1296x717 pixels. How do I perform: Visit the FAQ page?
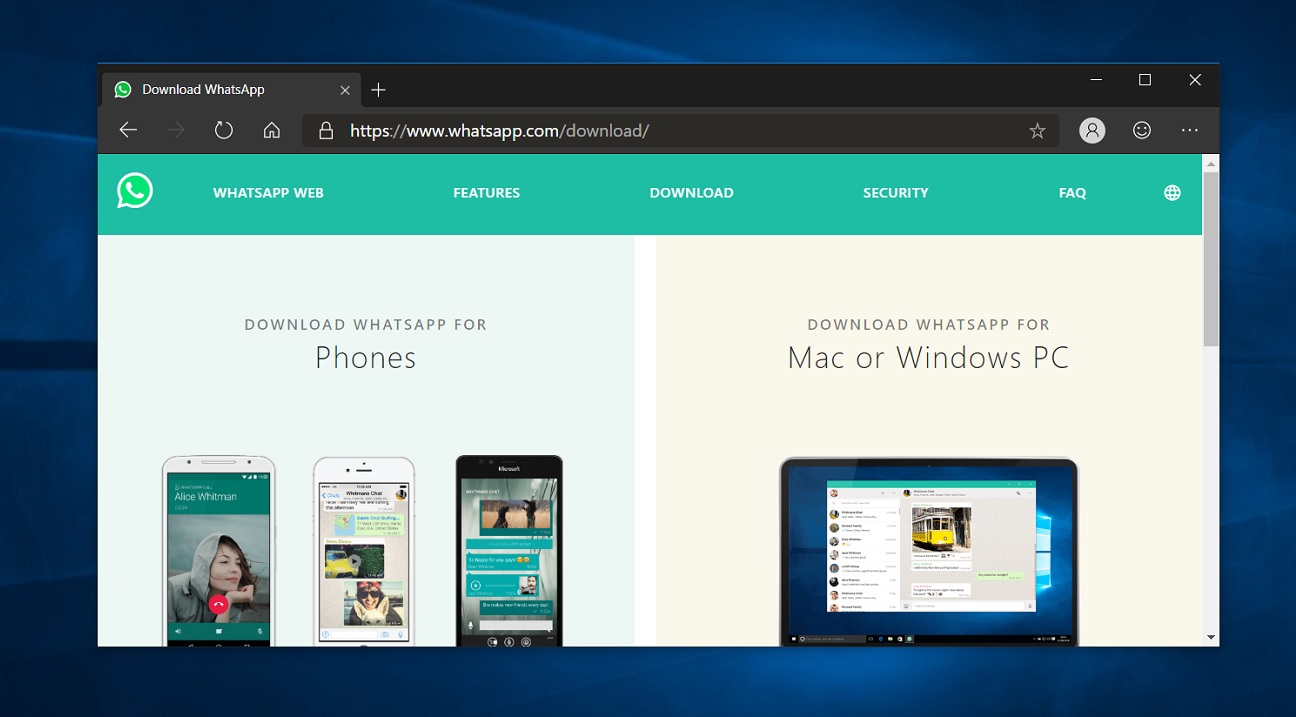point(1072,193)
